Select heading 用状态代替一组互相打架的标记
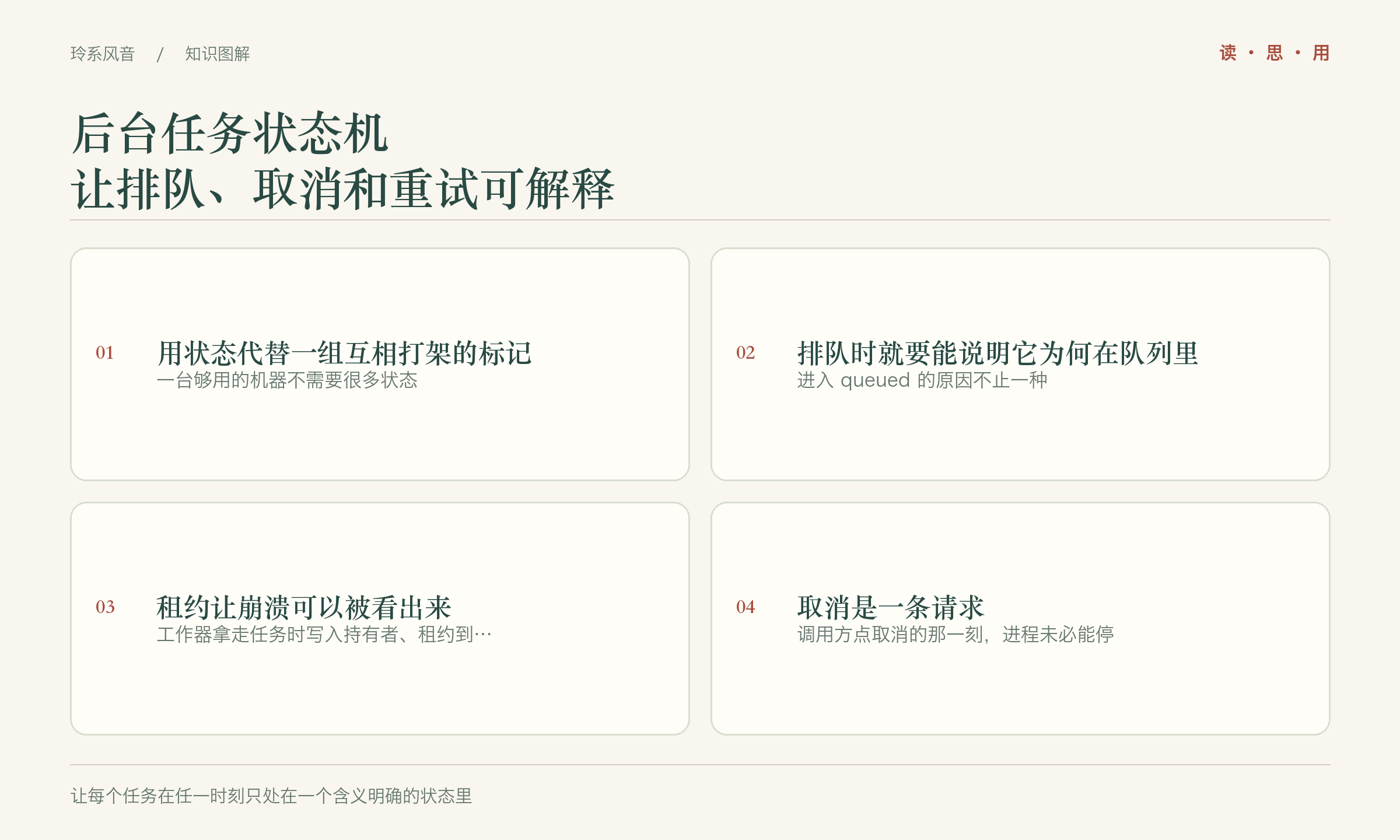 click(344, 353)
